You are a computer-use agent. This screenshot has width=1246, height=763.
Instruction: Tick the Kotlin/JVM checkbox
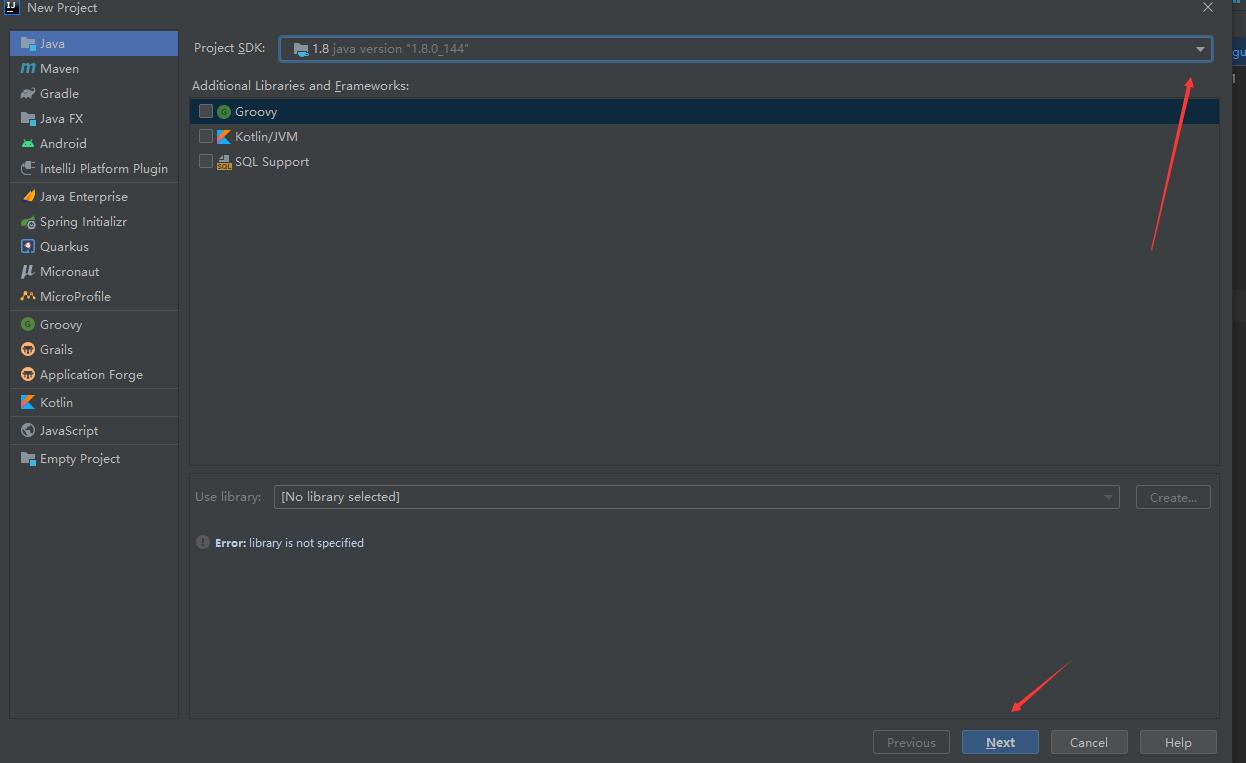pos(206,136)
